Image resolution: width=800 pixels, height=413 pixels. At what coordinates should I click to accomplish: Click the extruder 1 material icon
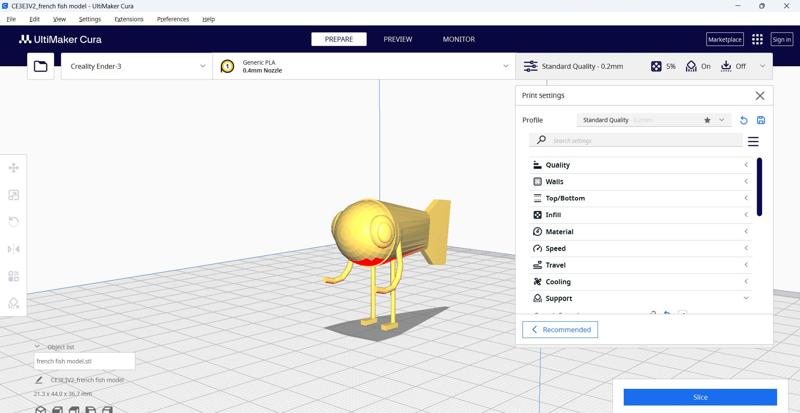click(228, 66)
